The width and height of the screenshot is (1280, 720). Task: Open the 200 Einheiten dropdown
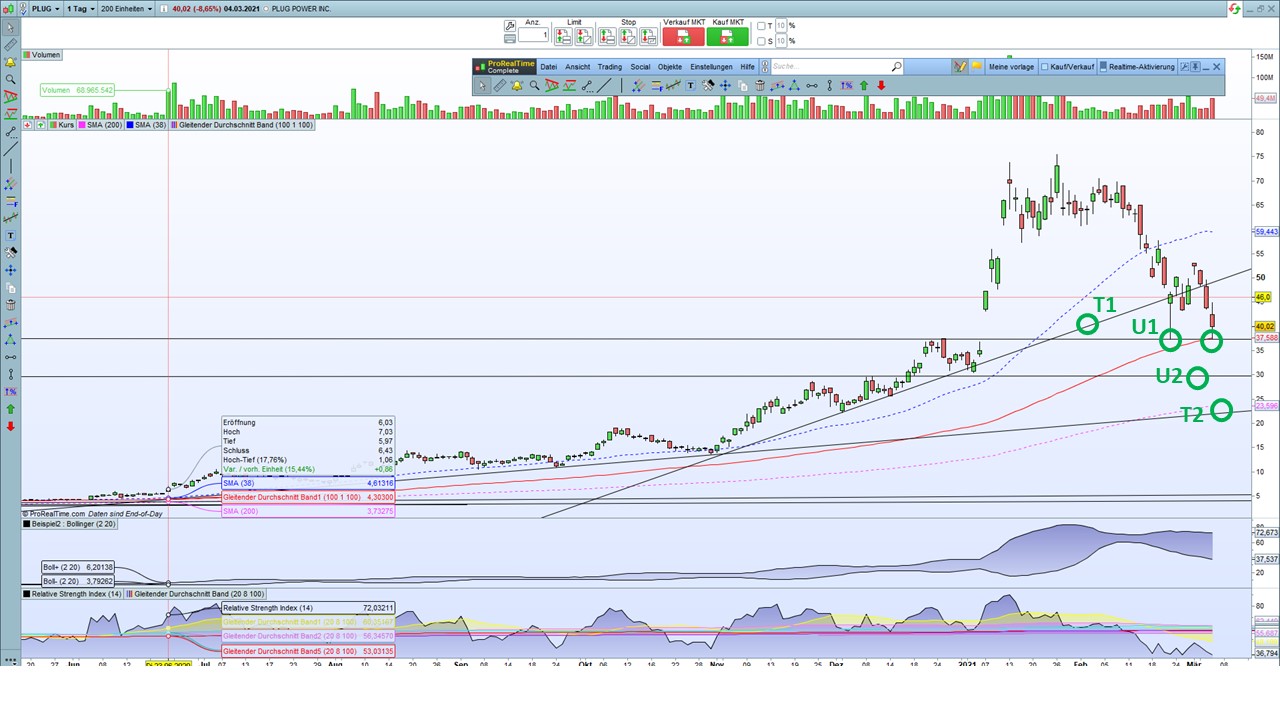click(x=127, y=8)
